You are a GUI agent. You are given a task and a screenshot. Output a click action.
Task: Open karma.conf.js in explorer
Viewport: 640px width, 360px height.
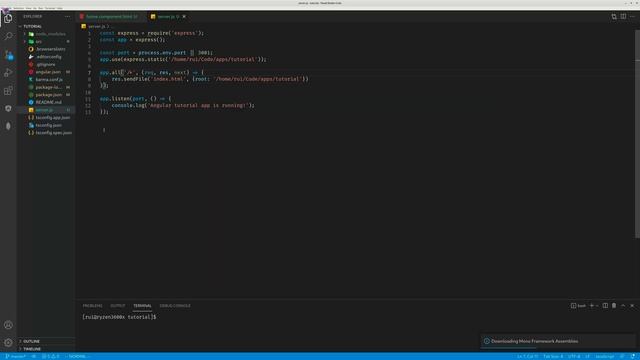pyautogui.click(x=47, y=80)
